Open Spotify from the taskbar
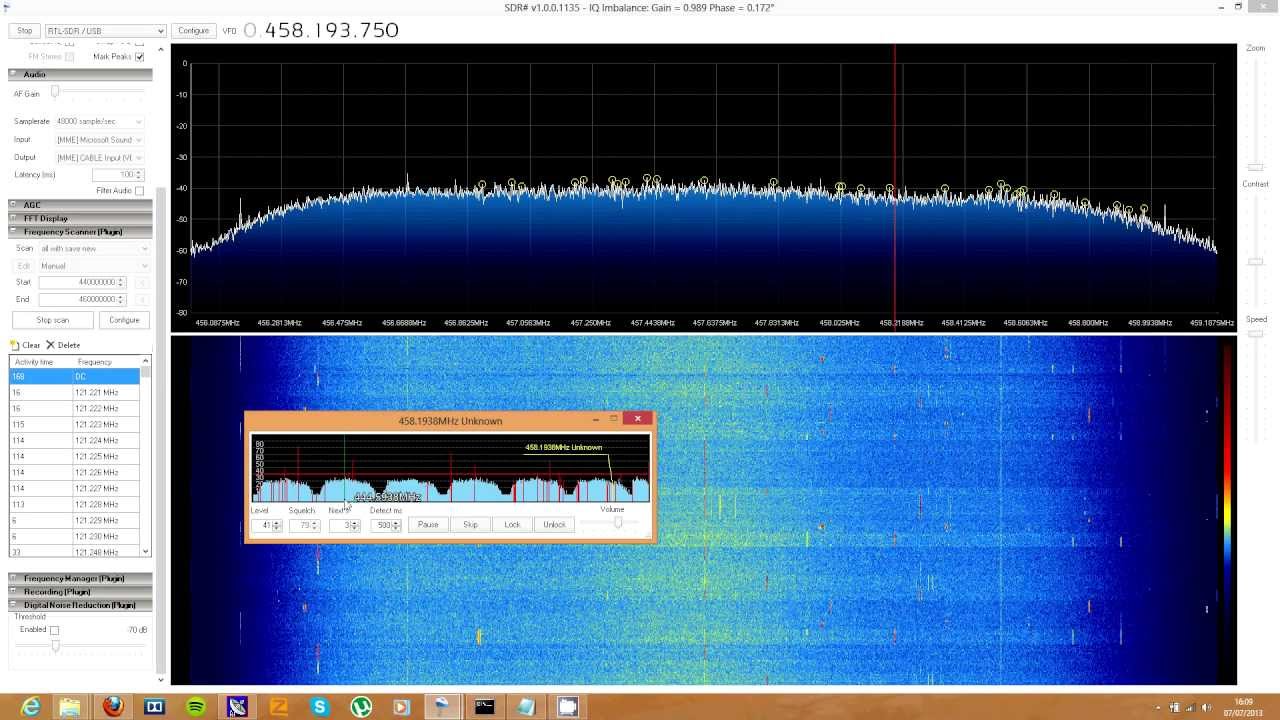Screen dimensions: 1280x720 click(196, 707)
